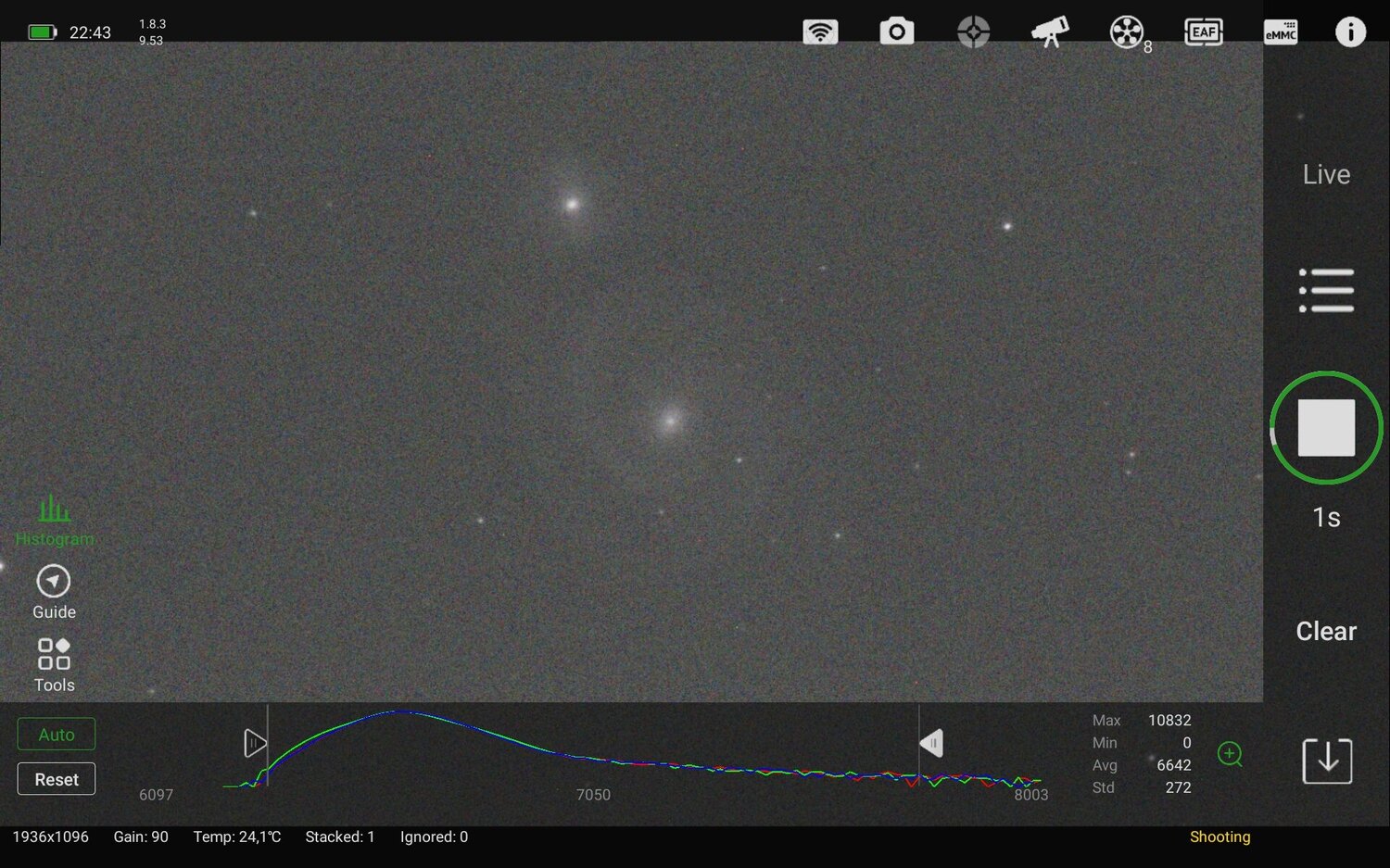Open the filter wheel panel
Image resolution: width=1390 pixels, height=868 pixels.
click(1126, 31)
